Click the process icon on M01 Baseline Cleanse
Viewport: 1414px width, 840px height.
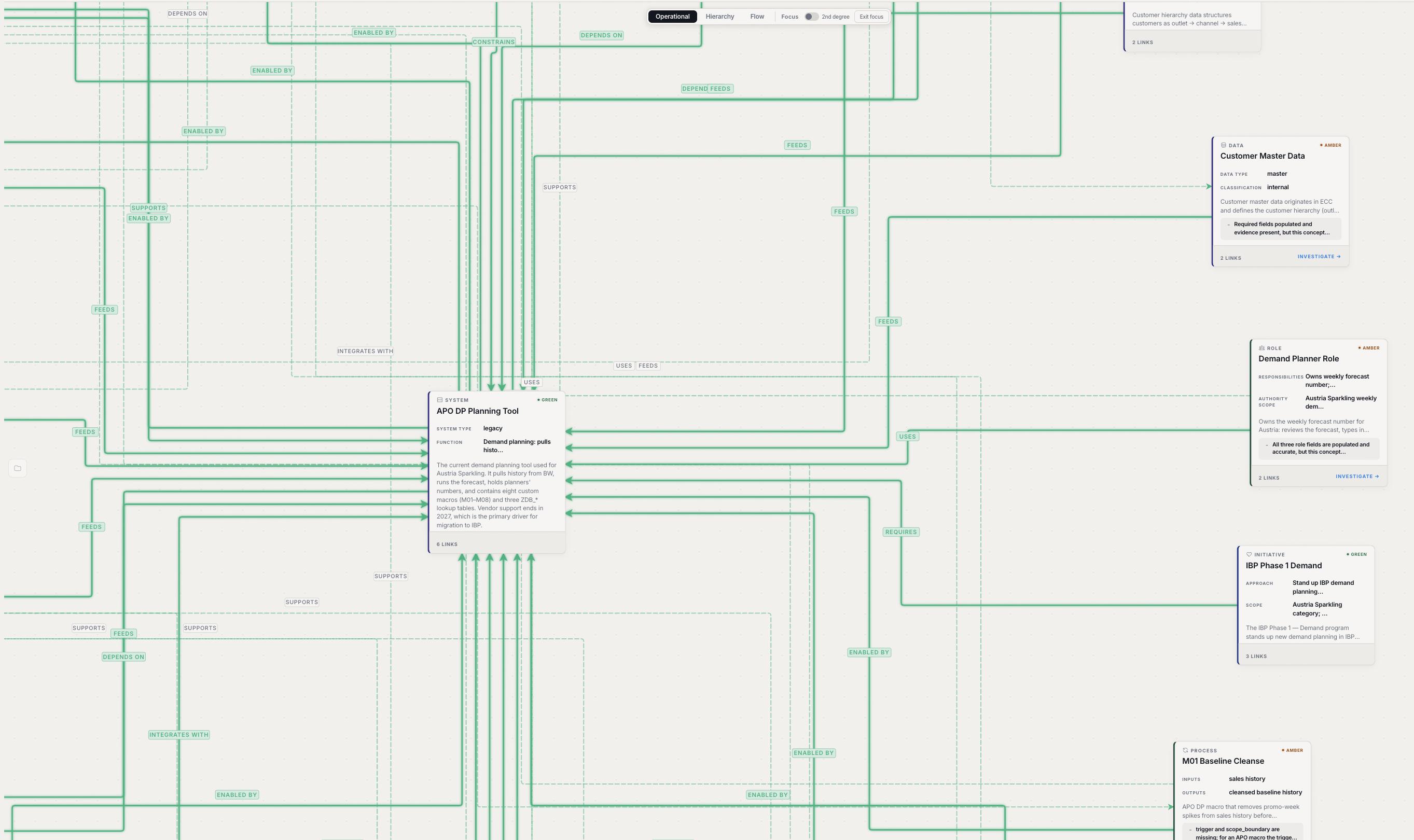coord(1185,751)
